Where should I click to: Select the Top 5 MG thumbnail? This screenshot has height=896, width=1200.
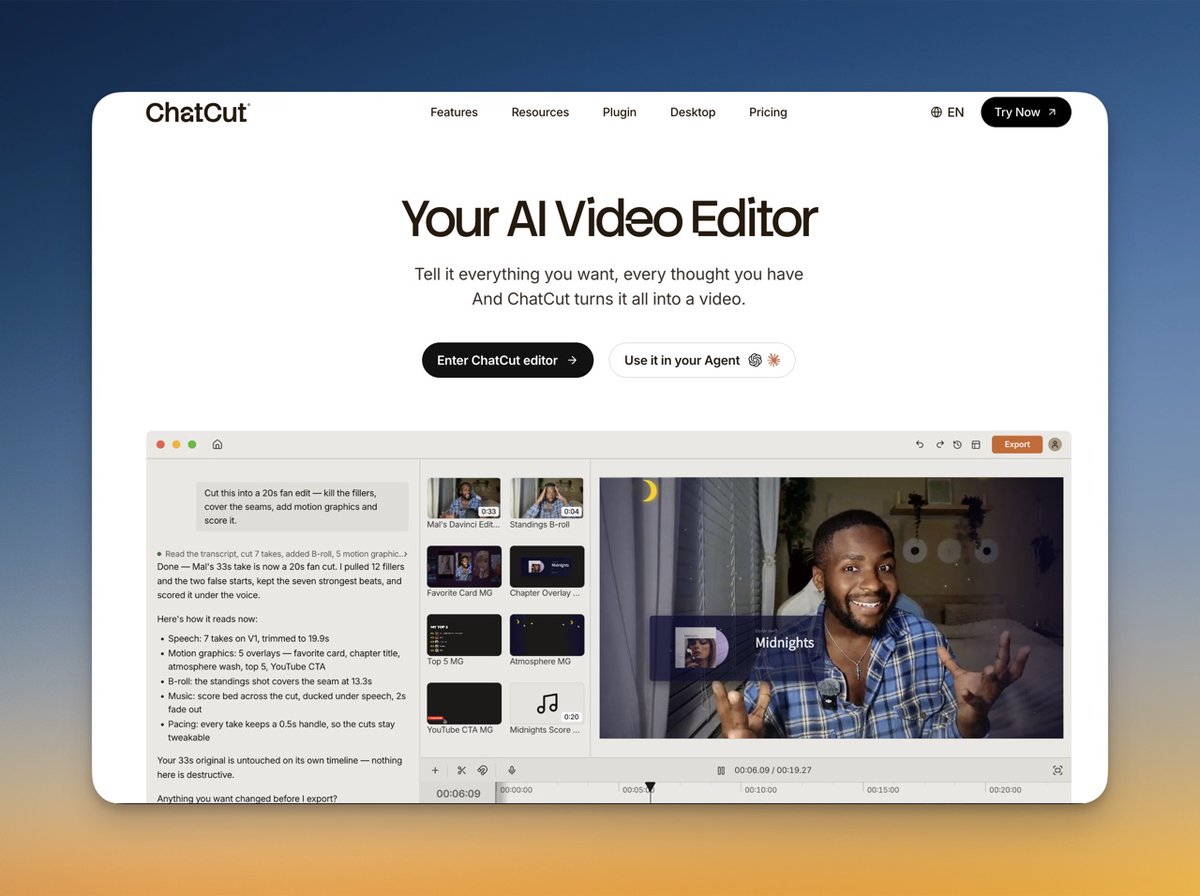click(x=464, y=635)
